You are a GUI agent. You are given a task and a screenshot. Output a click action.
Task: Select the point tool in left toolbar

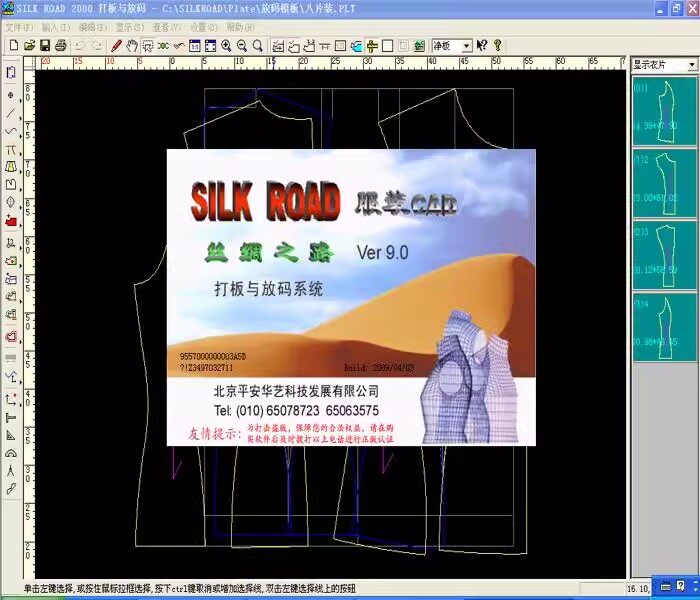11,95
